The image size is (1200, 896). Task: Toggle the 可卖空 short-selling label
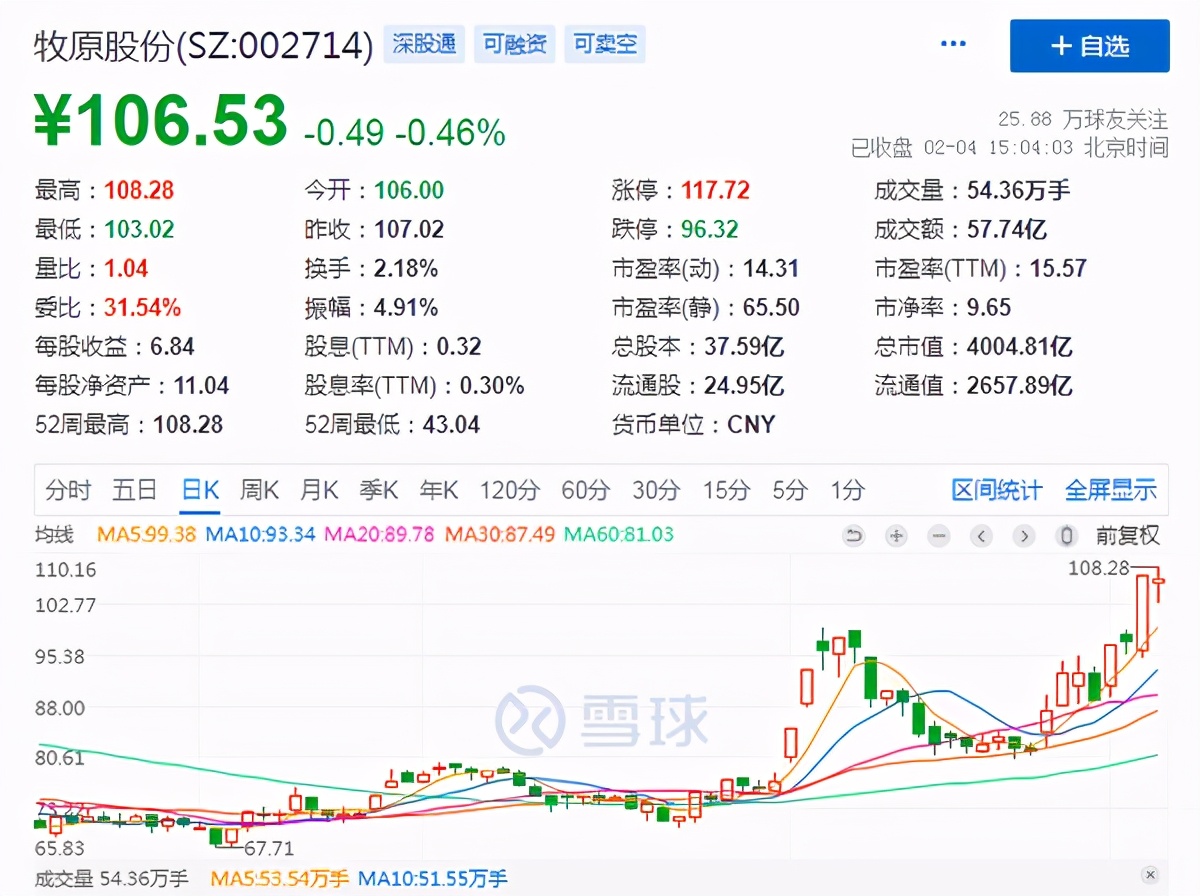604,44
